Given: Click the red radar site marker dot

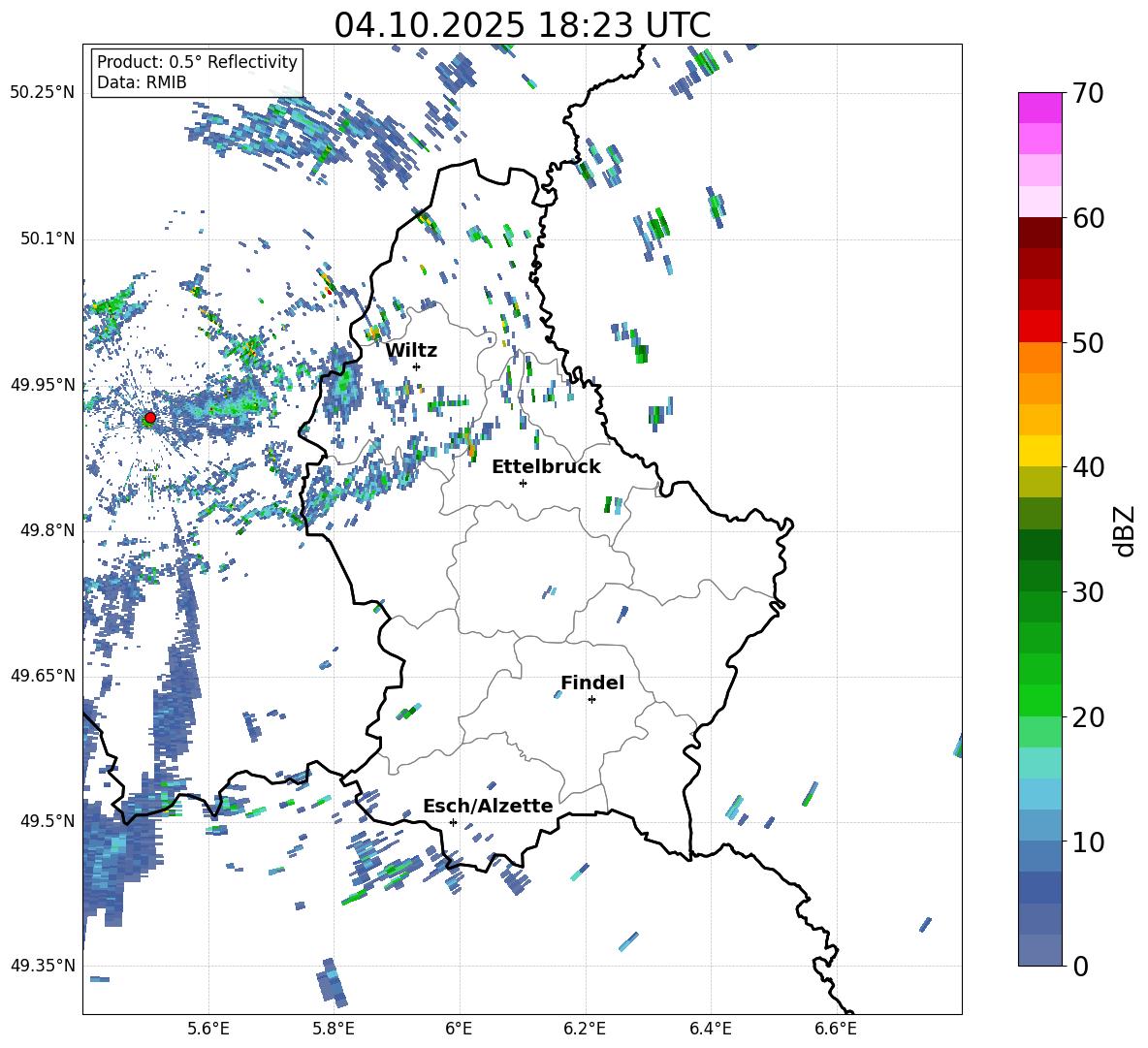Looking at the screenshot, I should (150, 418).
